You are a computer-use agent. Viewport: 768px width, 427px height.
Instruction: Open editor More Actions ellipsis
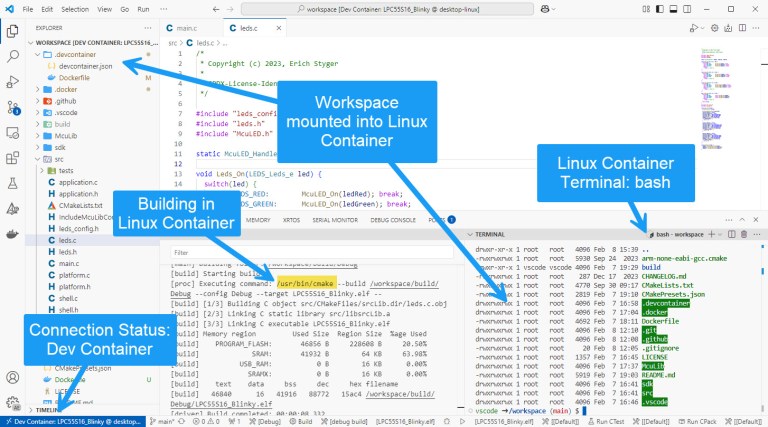click(757, 28)
